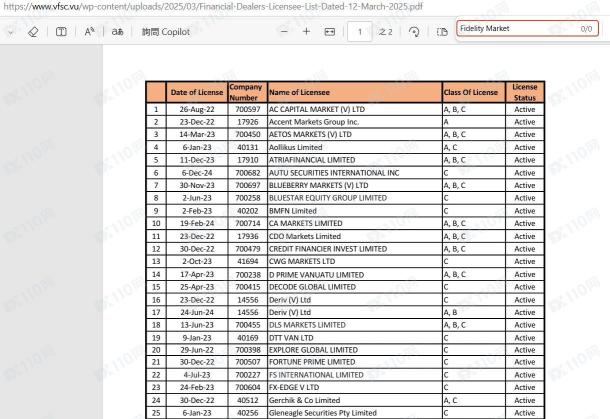Screen dimensions: 610x419
Task: Select Accent Markets Group Inc. entry
Action: pos(314,122)
